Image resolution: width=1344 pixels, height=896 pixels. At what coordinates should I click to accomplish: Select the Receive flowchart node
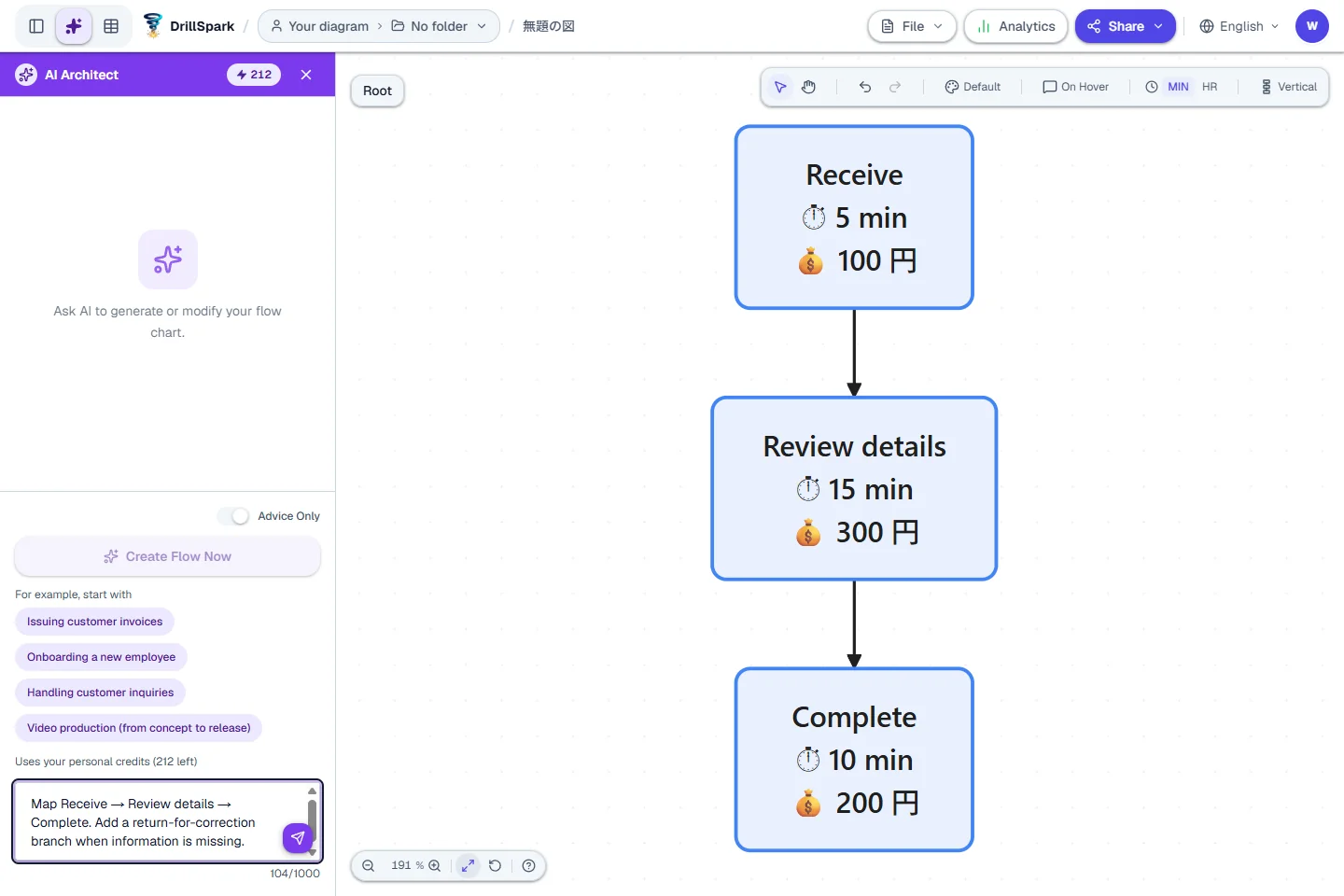coord(854,217)
